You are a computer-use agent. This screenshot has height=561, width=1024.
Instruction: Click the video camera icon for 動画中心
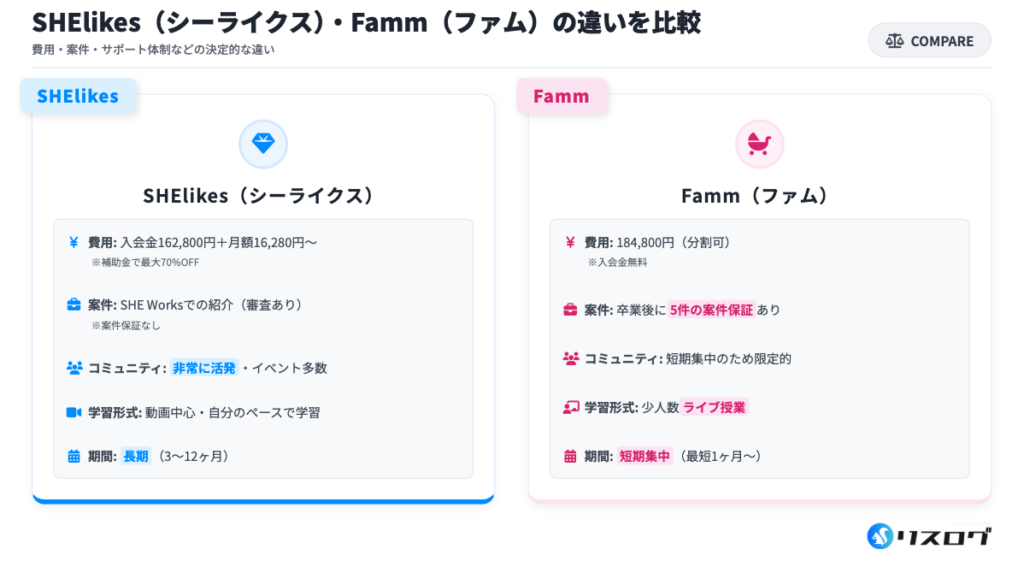[74, 412]
